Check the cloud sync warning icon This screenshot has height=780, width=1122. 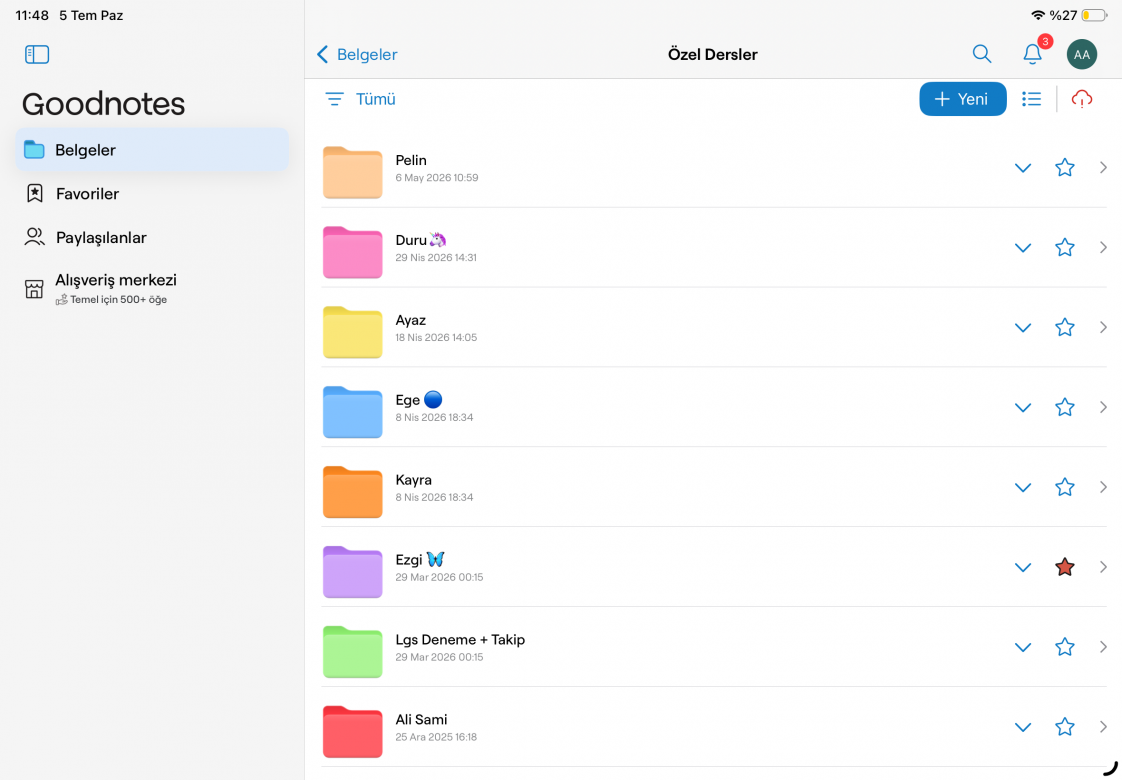click(1082, 99)
